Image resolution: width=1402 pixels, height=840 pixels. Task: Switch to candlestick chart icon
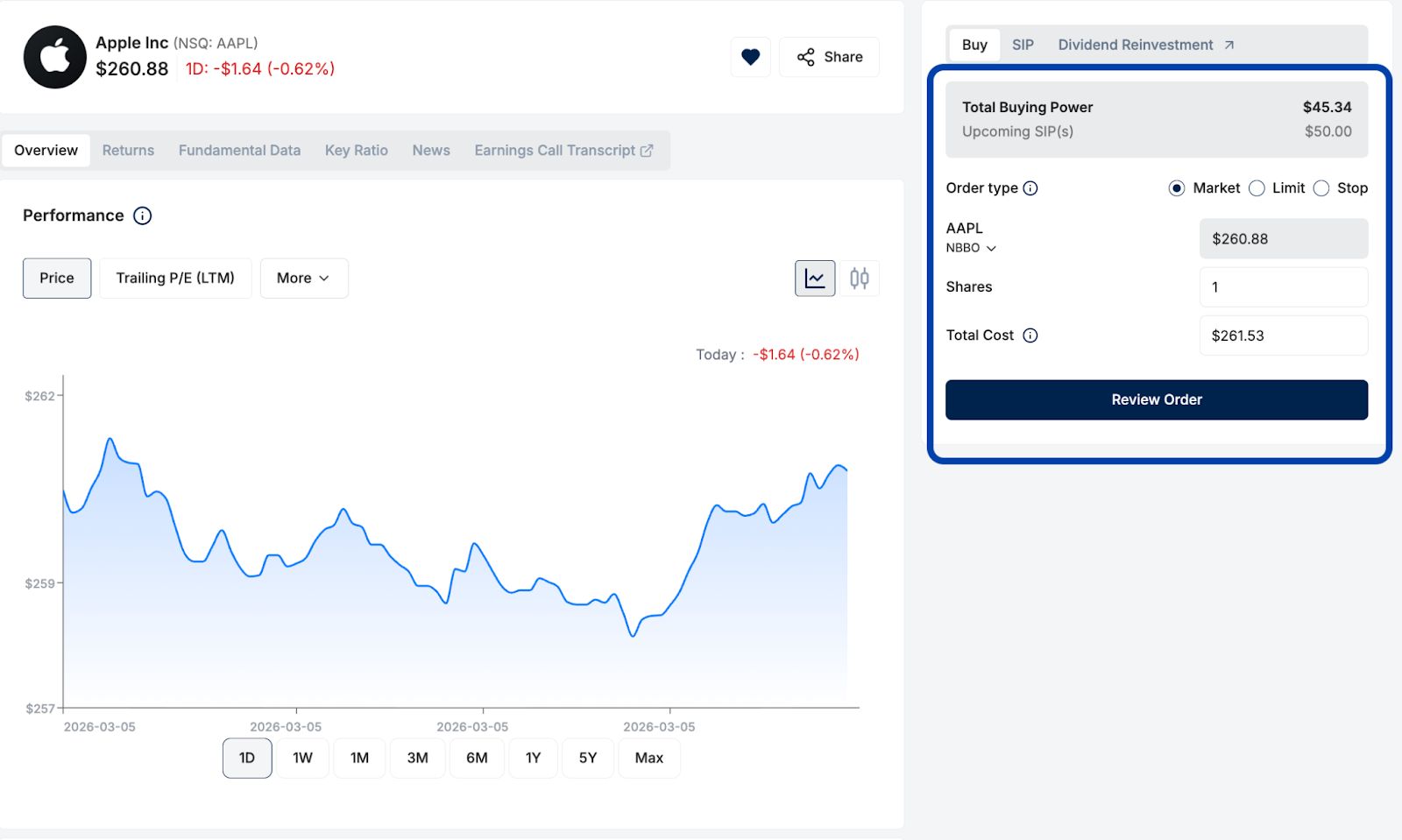pyautogui.click(x=859, y=279)
